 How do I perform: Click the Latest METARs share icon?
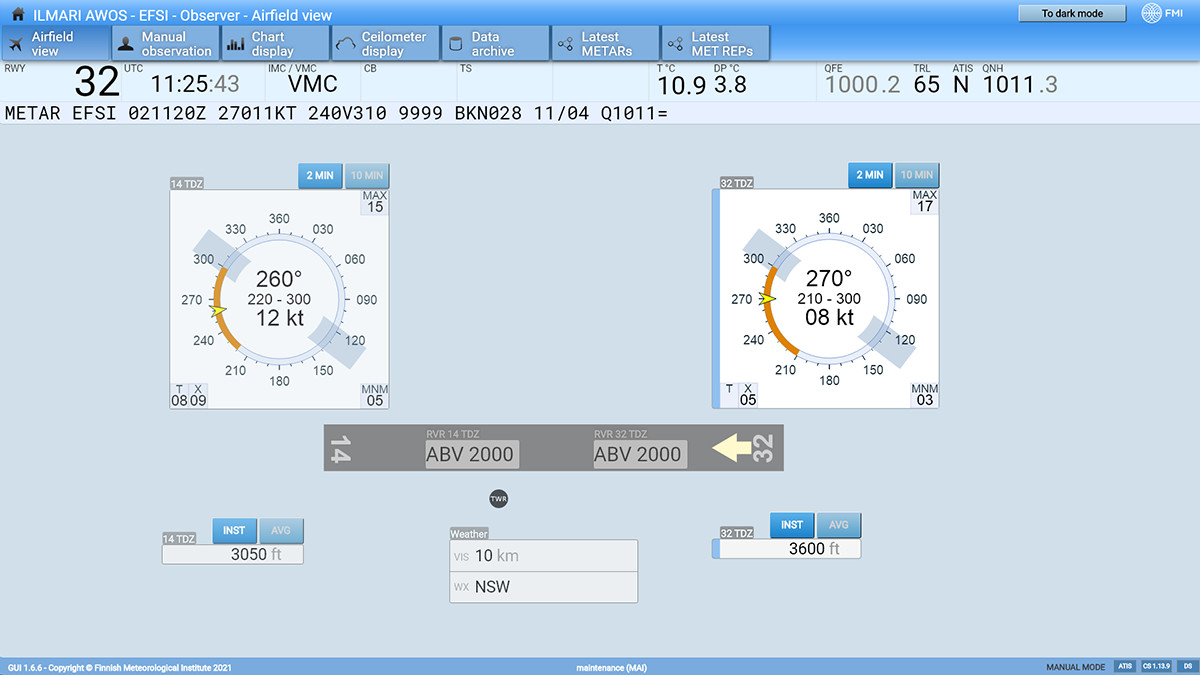565,44
